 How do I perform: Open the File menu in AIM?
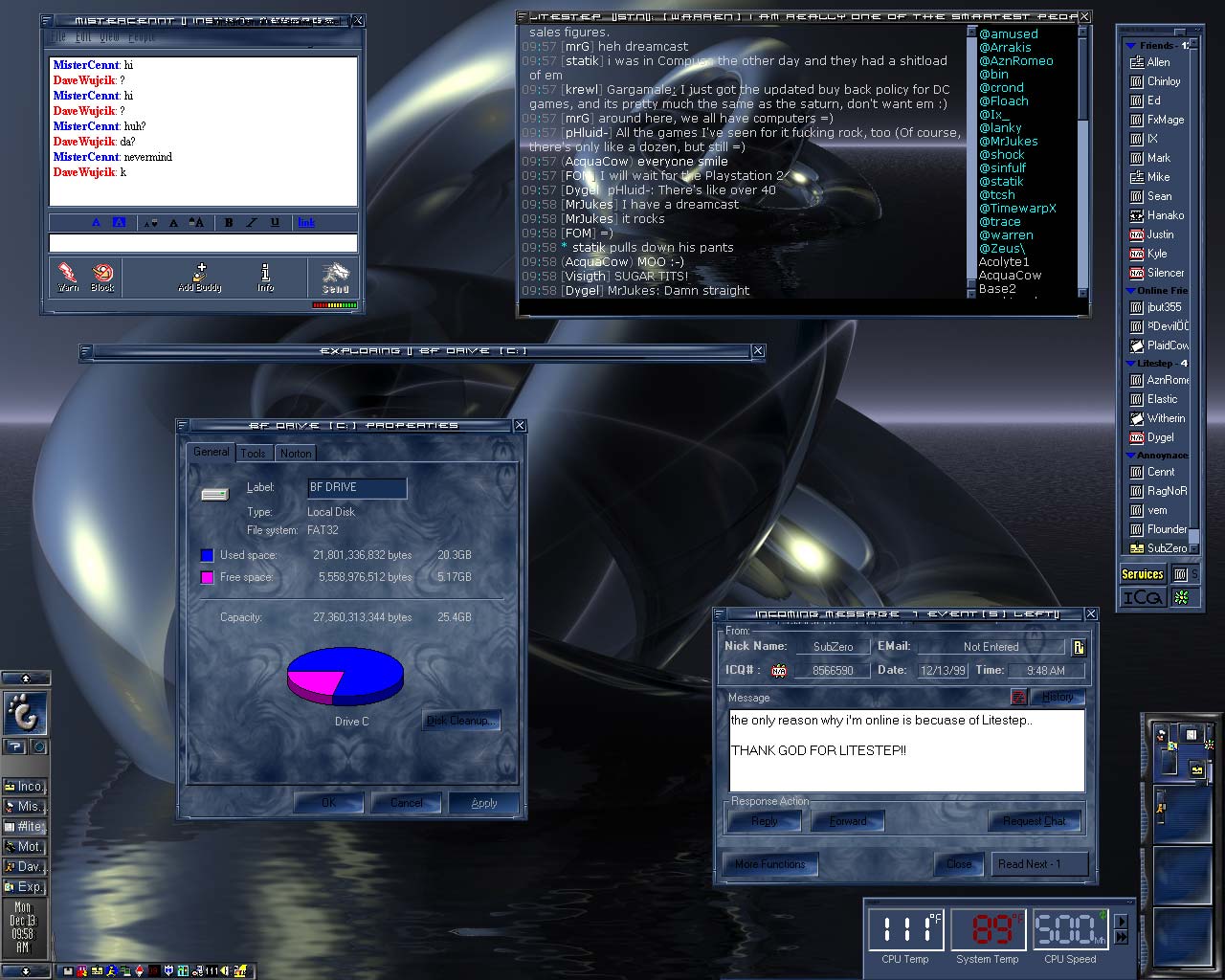pos(58,37)
